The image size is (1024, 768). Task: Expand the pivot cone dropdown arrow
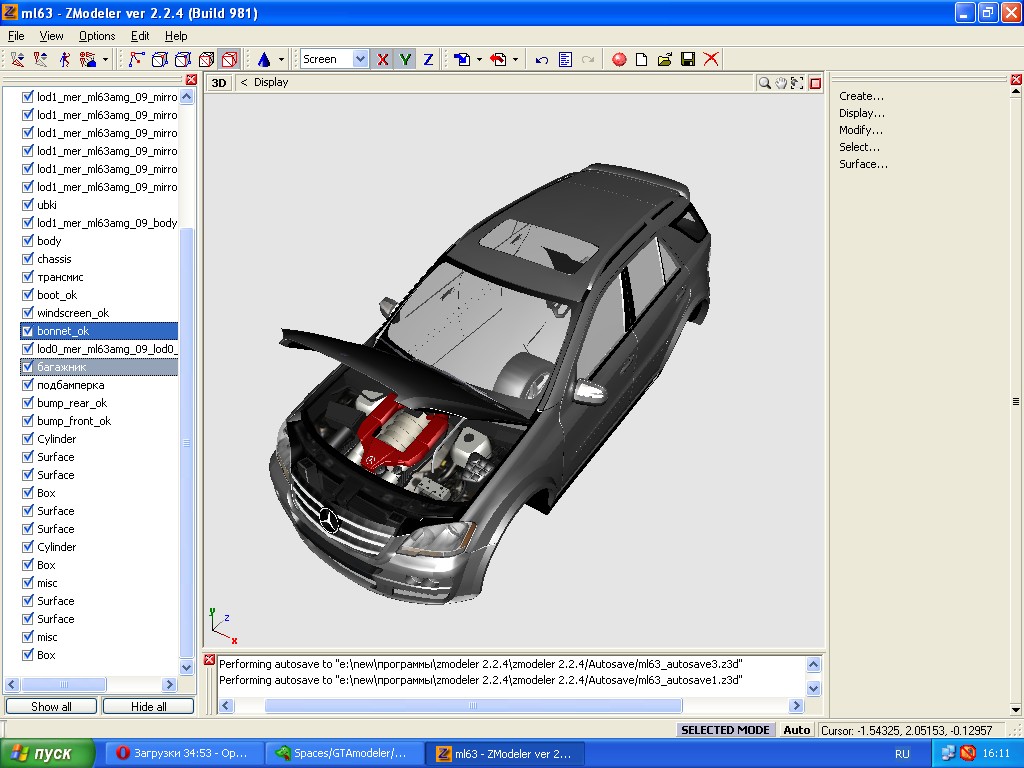281,59
